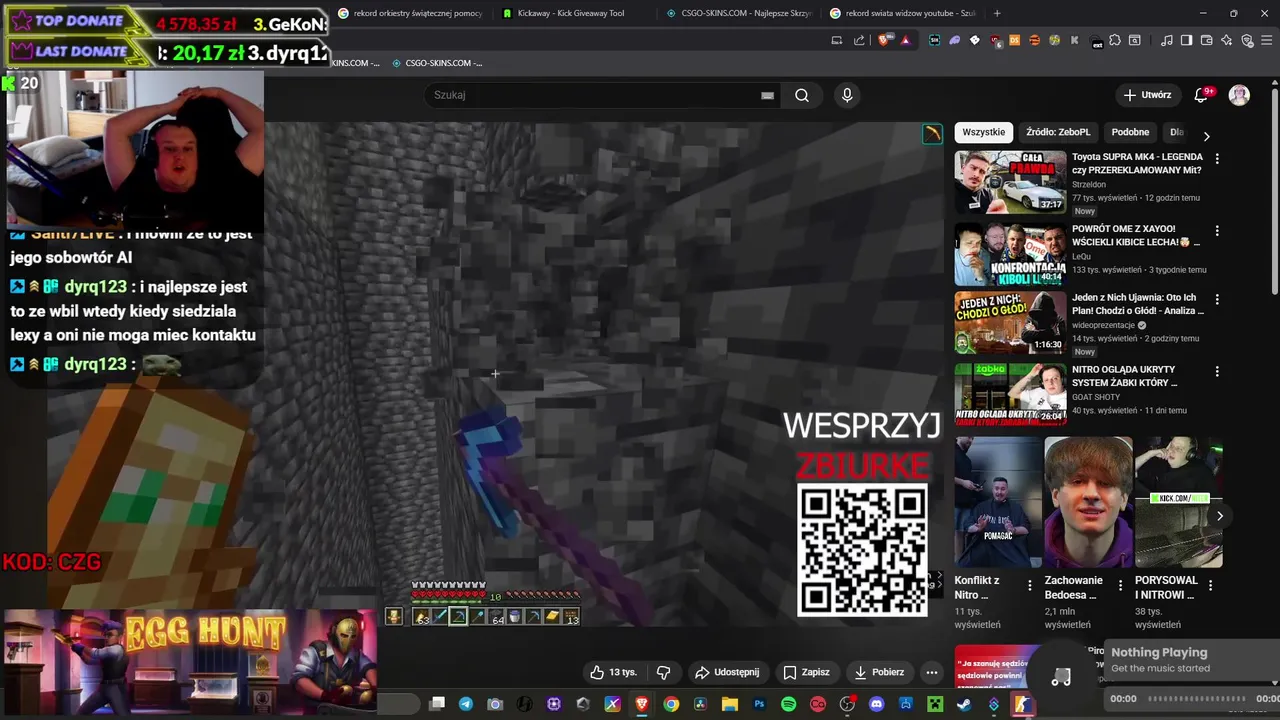Click the YouTube search magnifier button
Screen dimensions: 1280x720
802,95
